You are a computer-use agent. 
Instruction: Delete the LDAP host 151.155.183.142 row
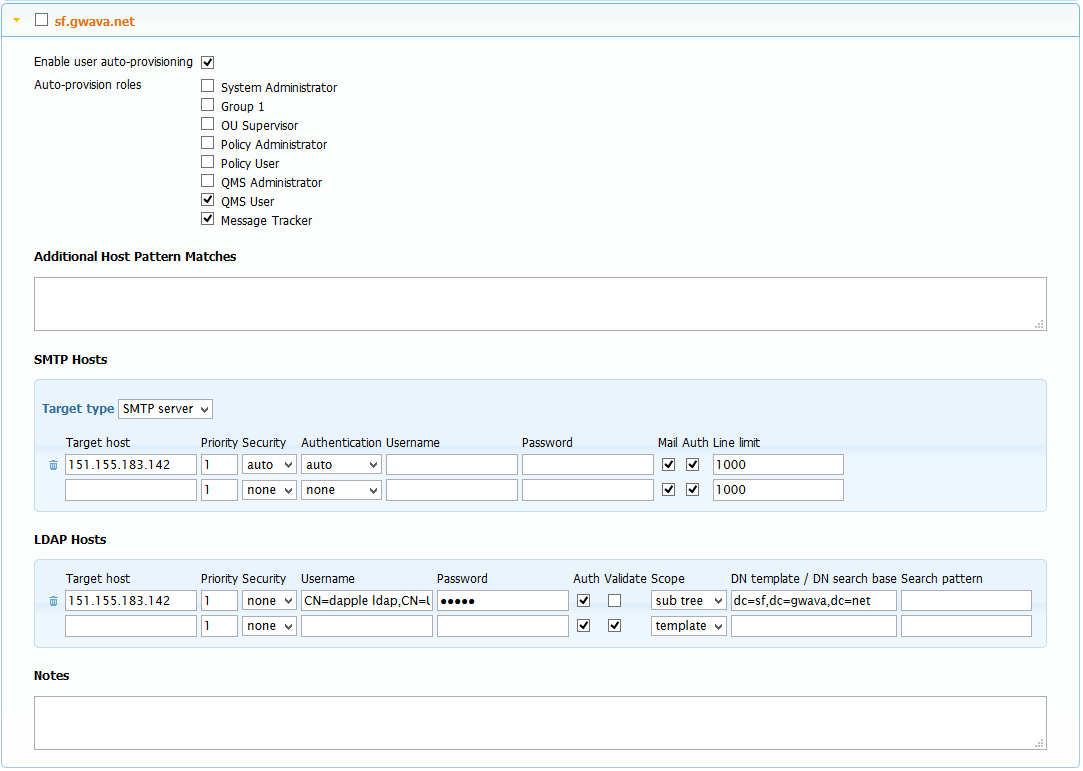point(53,600)
